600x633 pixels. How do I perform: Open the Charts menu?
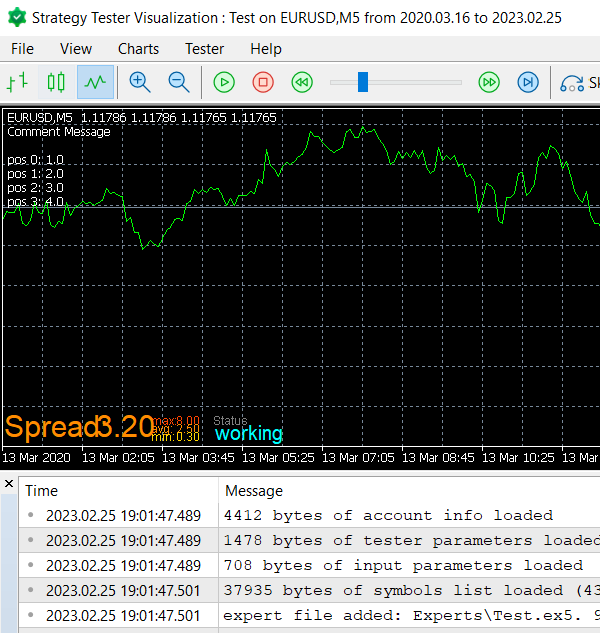[x=138, y=49]
